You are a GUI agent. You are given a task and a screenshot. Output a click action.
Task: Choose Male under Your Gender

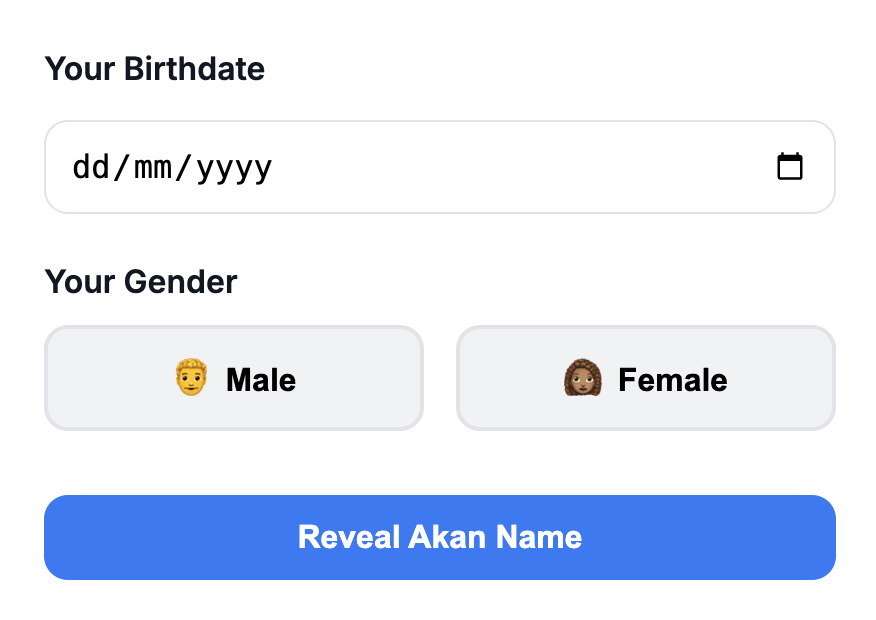[x=234, y=378]
